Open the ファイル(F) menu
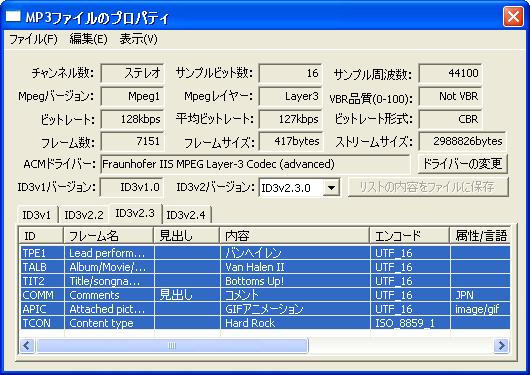The height and width of the screenshot is (375, 530). pos(33,39)
